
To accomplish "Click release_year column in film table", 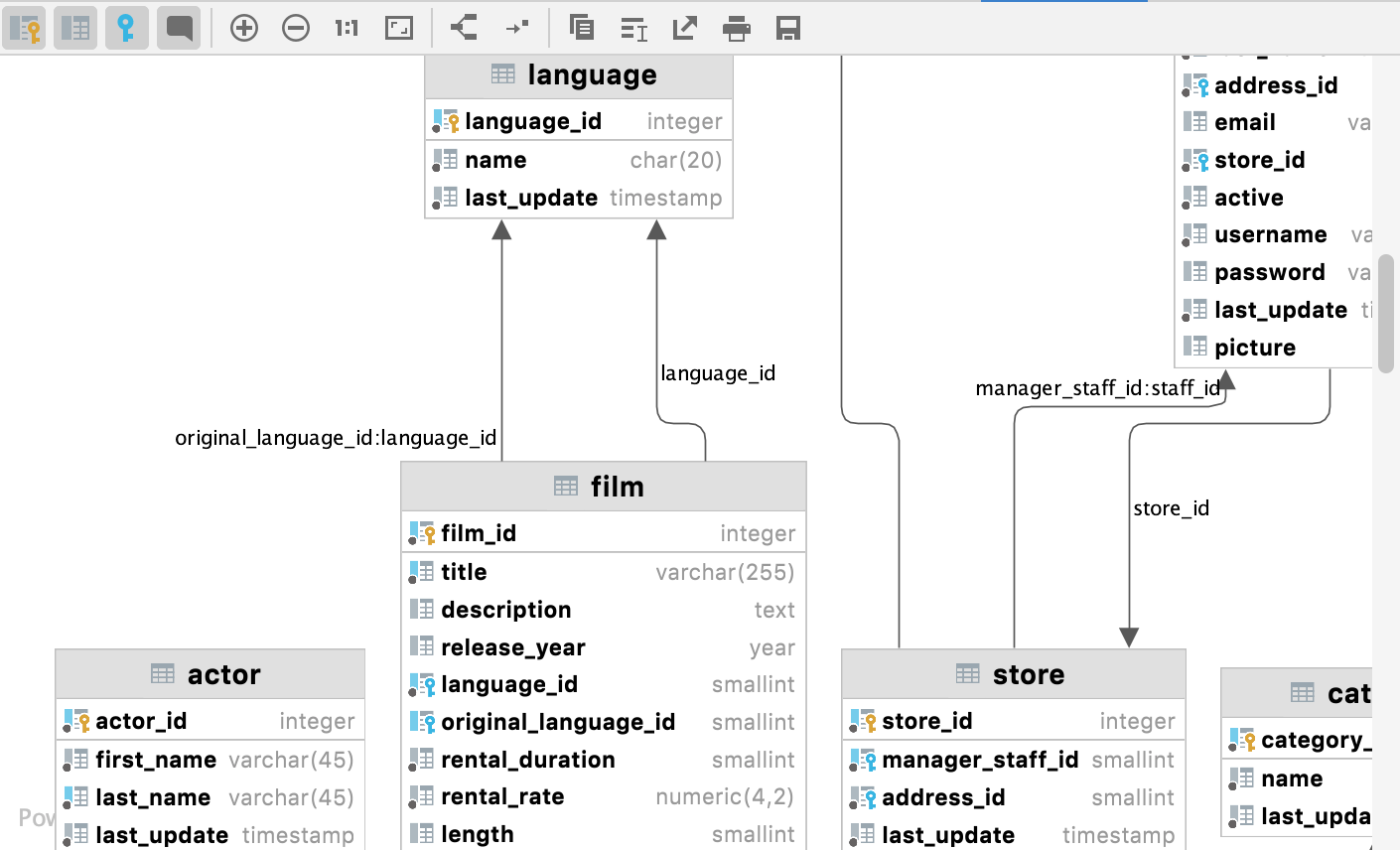I will tap(604, 647).
